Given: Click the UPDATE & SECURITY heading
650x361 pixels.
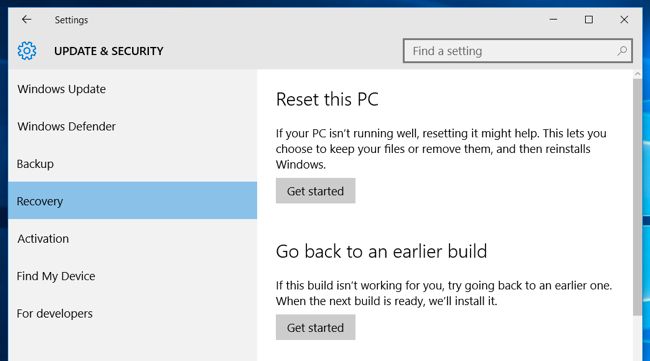Looking at the screenshot, I should [x=109, y=51].
